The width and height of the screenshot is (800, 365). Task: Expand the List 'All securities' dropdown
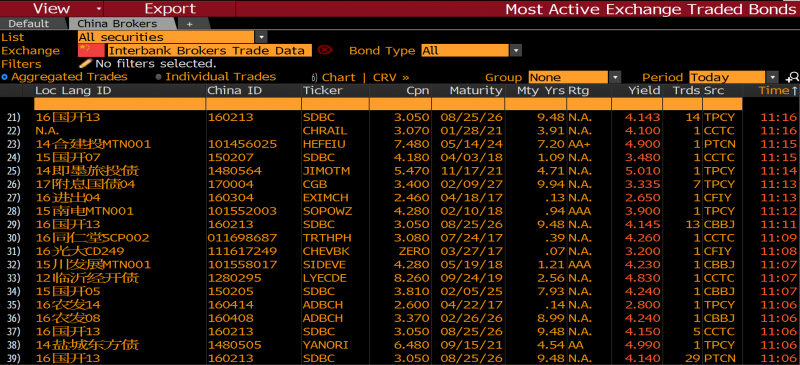(x=261, y=37)
